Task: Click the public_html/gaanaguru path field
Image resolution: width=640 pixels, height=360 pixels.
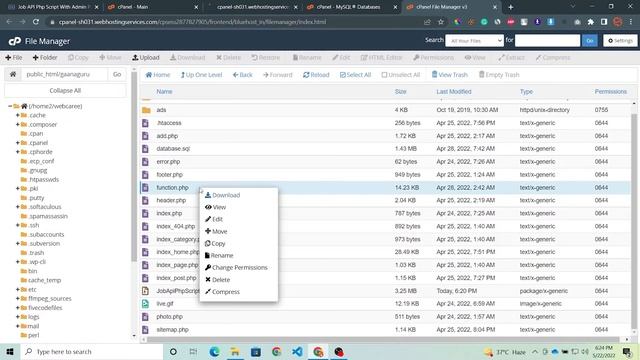Action: point(64,74)
